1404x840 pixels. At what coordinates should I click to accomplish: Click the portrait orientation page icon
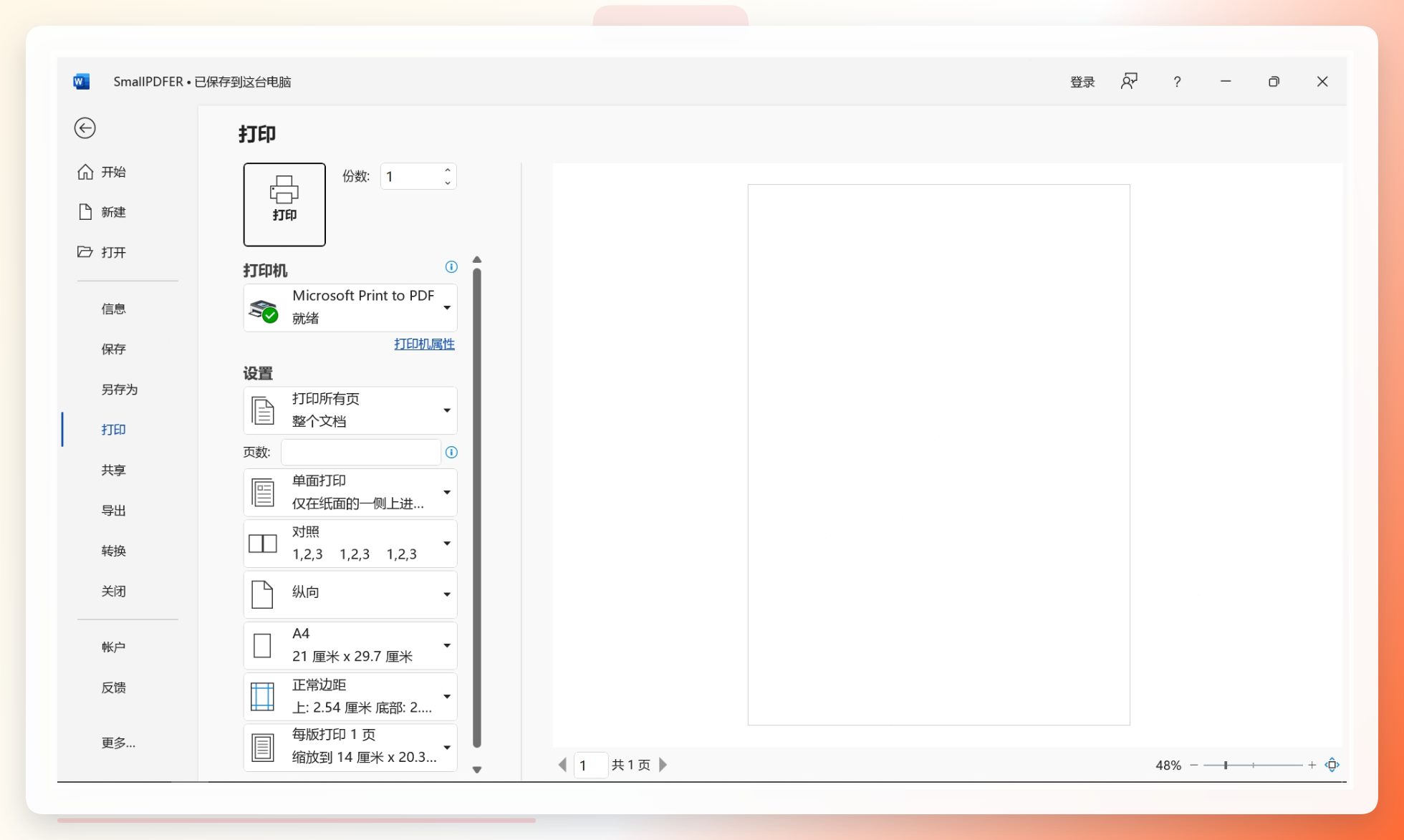[262, 595]
